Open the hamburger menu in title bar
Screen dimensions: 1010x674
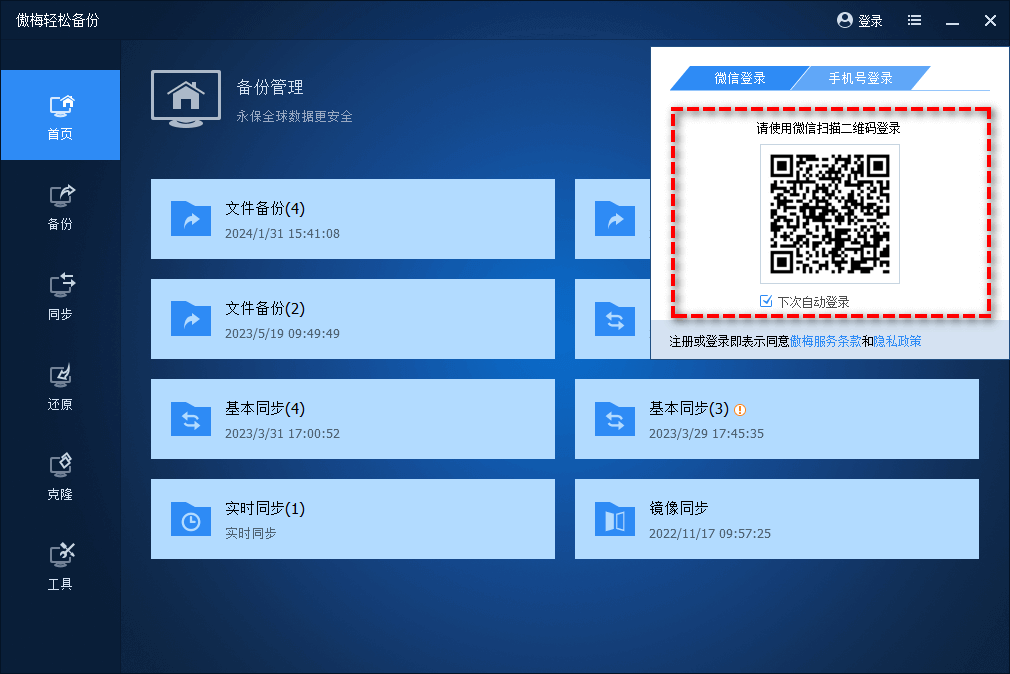click(914, 20)
